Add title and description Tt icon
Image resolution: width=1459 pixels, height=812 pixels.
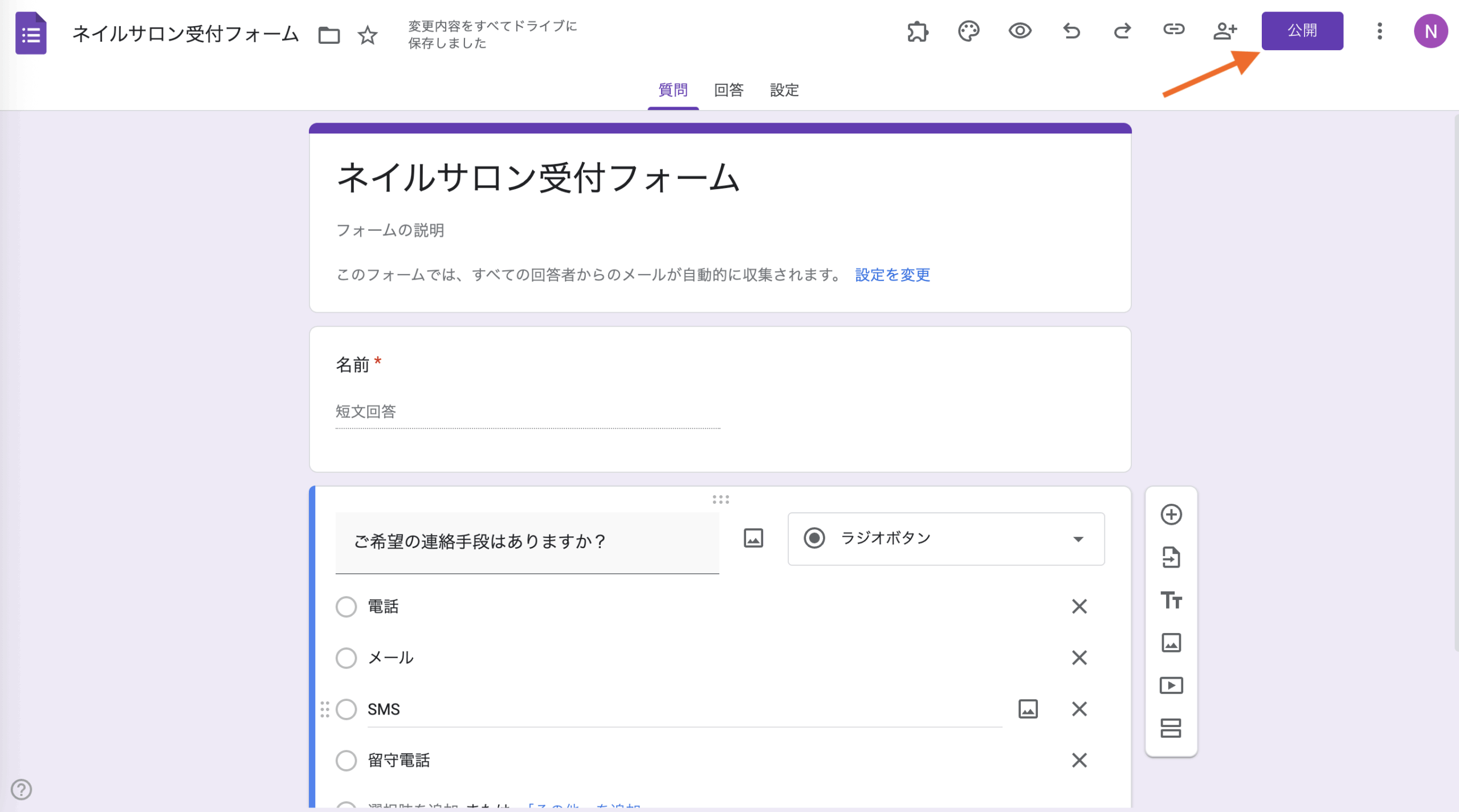coord(1171,600)
